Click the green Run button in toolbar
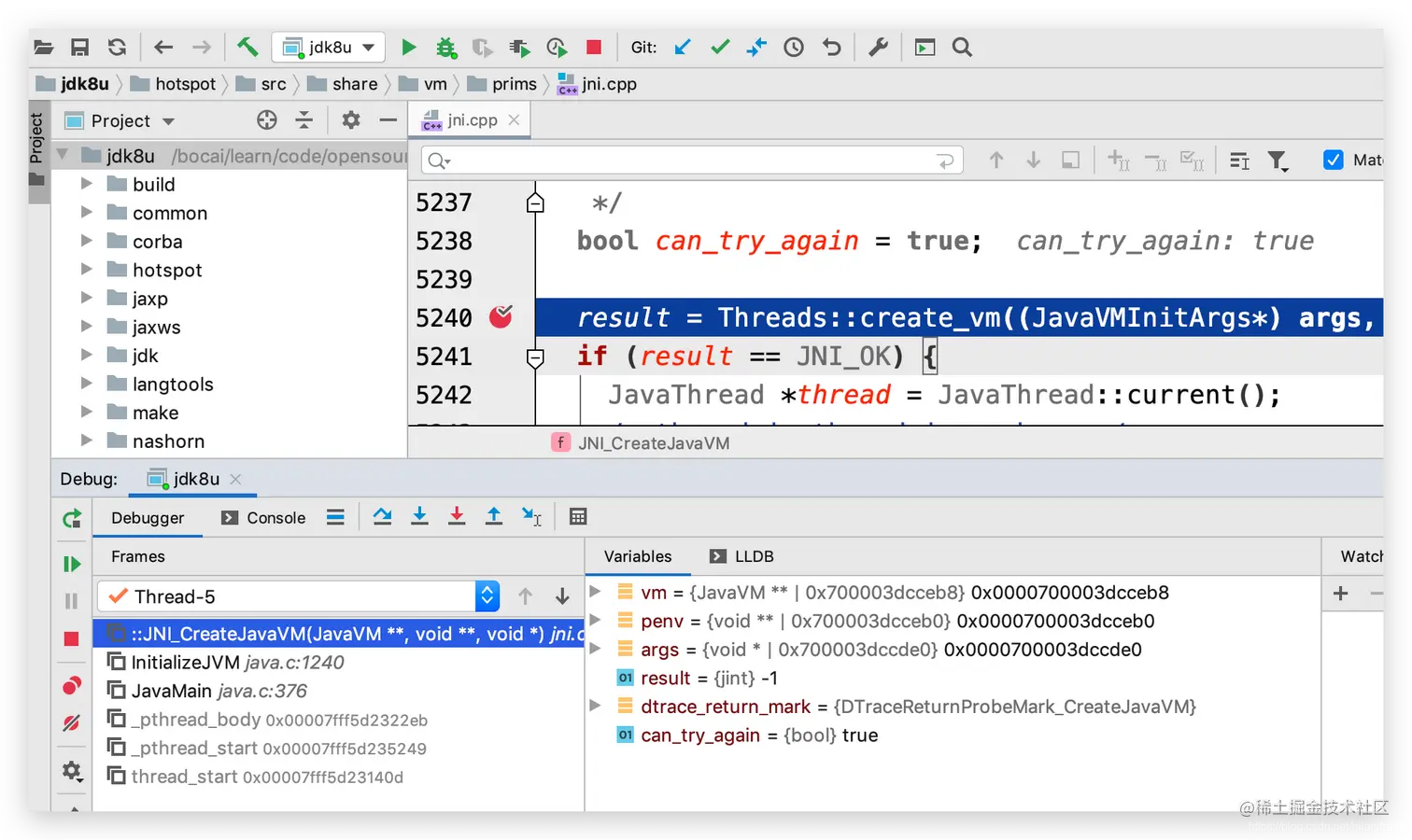1412x840 pixels. 408,47
